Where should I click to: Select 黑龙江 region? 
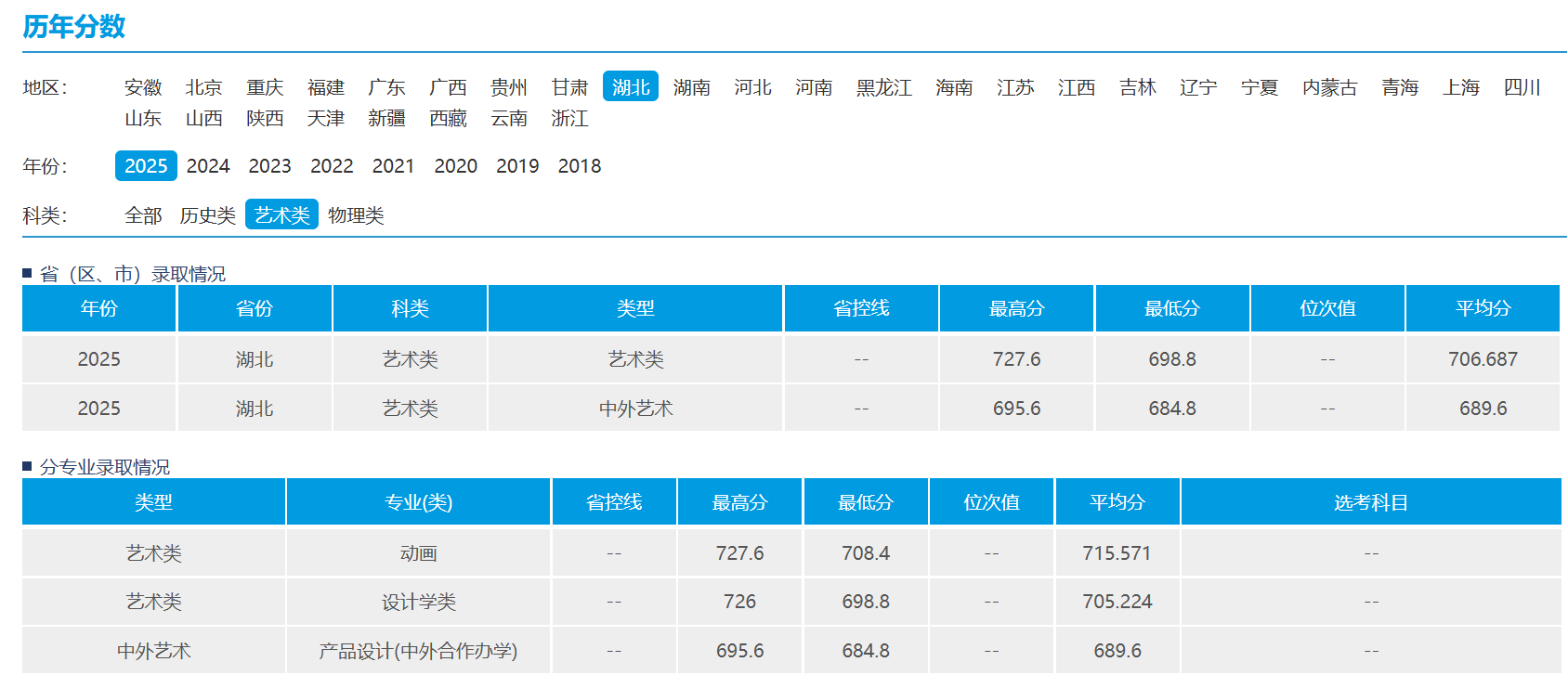pos(884,87)
